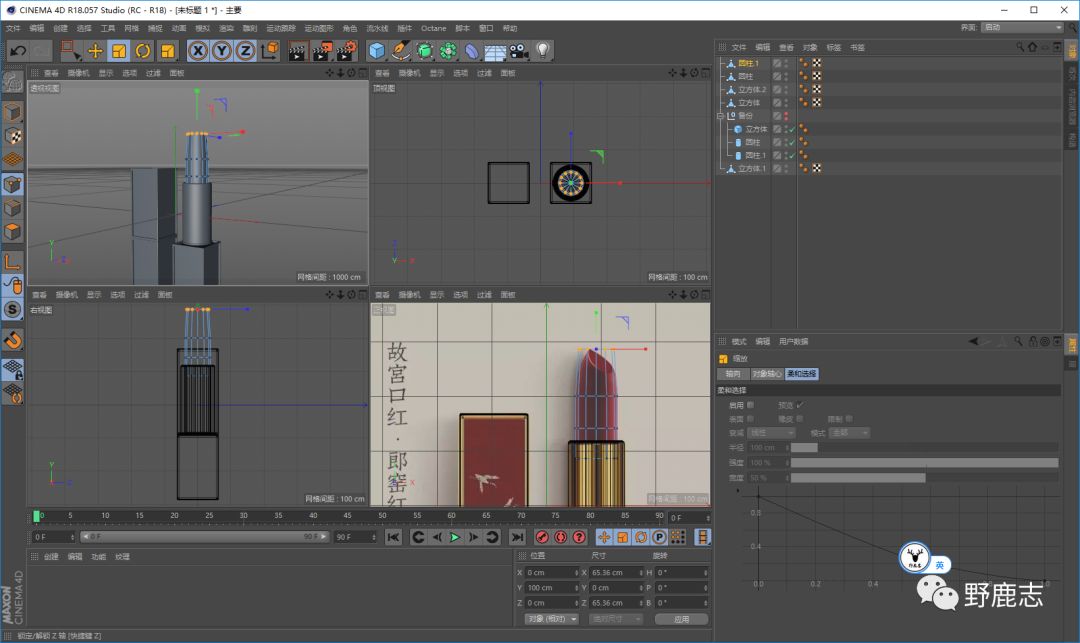Click the Light bulb icon
This screenshot has width=1080, height=643.
point(543,50)
